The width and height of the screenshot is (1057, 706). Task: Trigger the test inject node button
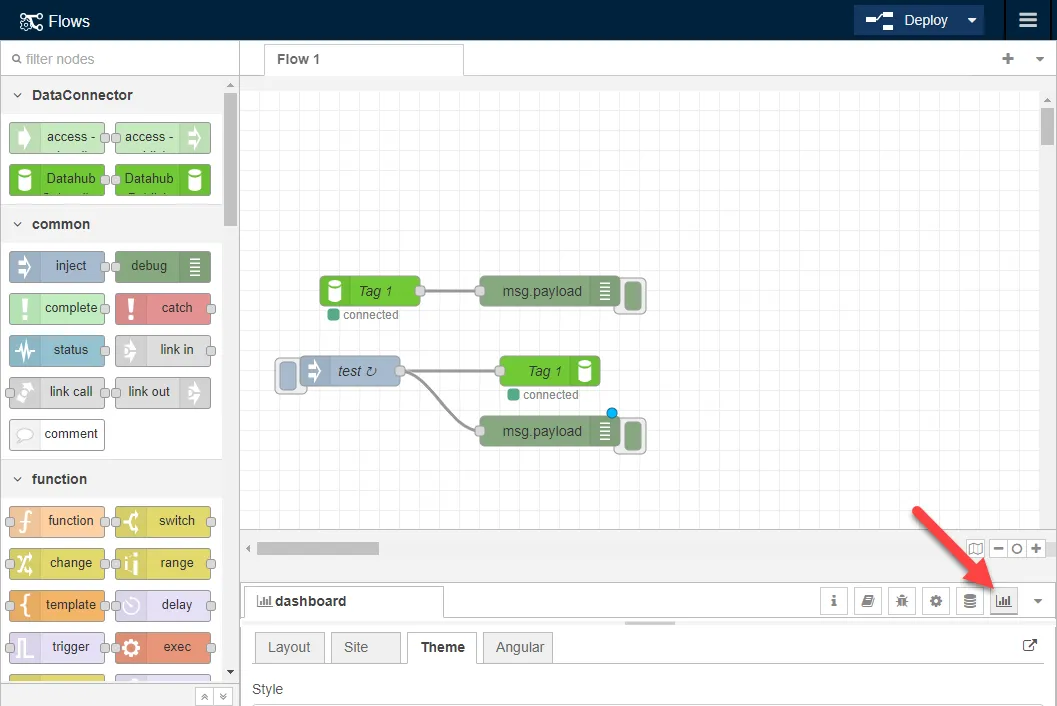tap(288, 375)
